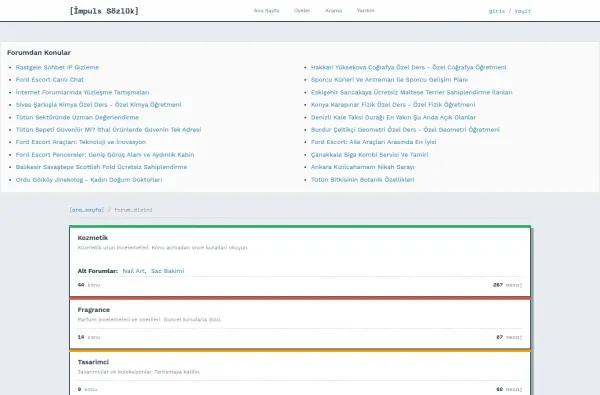
Task: Open Hakkari Yüksekova Coğrafya Özel Ders topic
Action: click(x=408, y=67)
